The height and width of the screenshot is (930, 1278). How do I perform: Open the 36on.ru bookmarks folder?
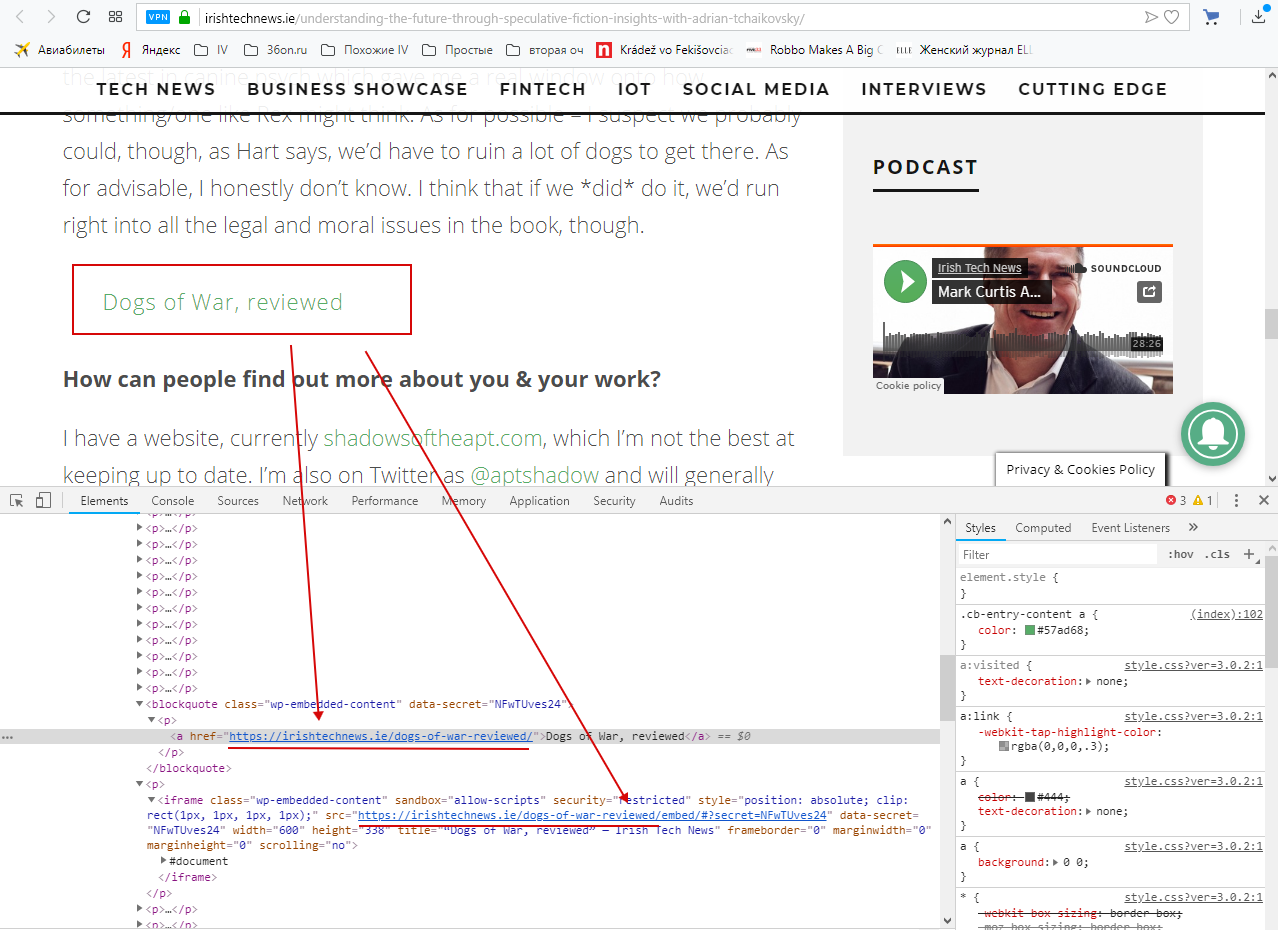tap(277, 49)
